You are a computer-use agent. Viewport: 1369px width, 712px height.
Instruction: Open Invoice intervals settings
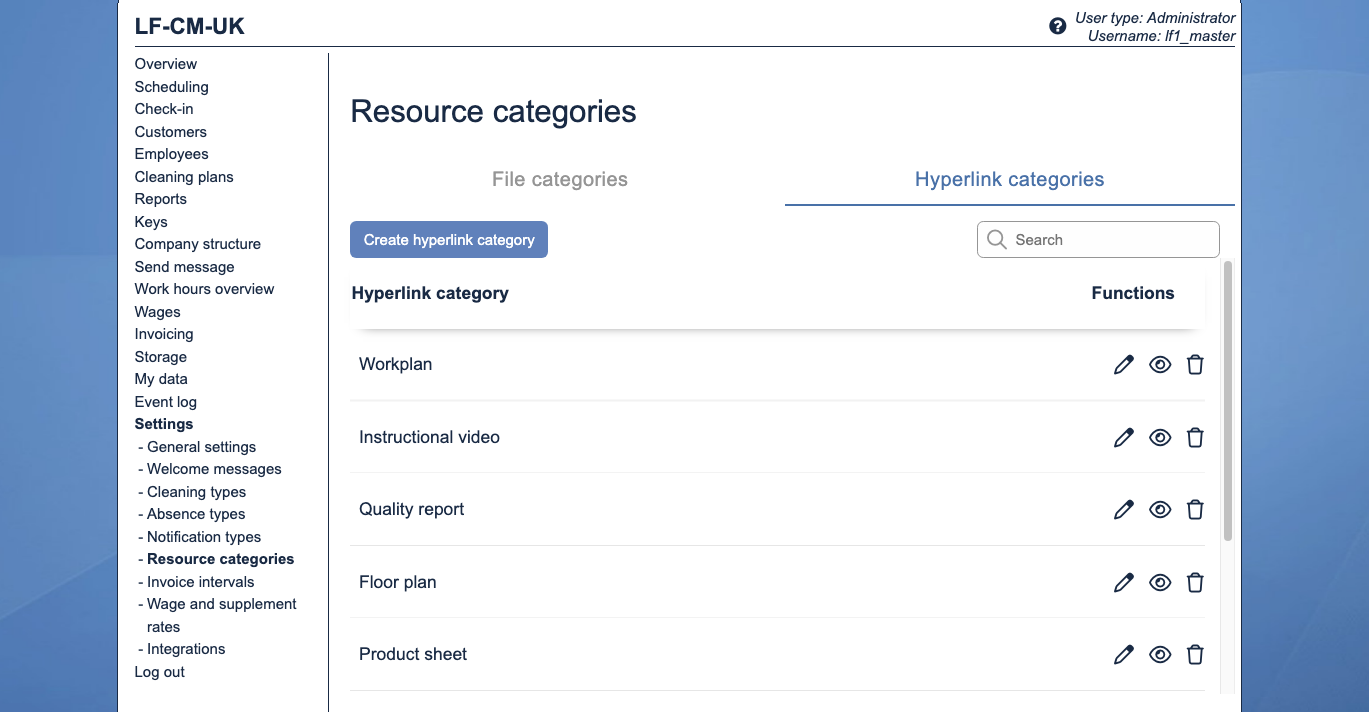click(x=201, y=582)
